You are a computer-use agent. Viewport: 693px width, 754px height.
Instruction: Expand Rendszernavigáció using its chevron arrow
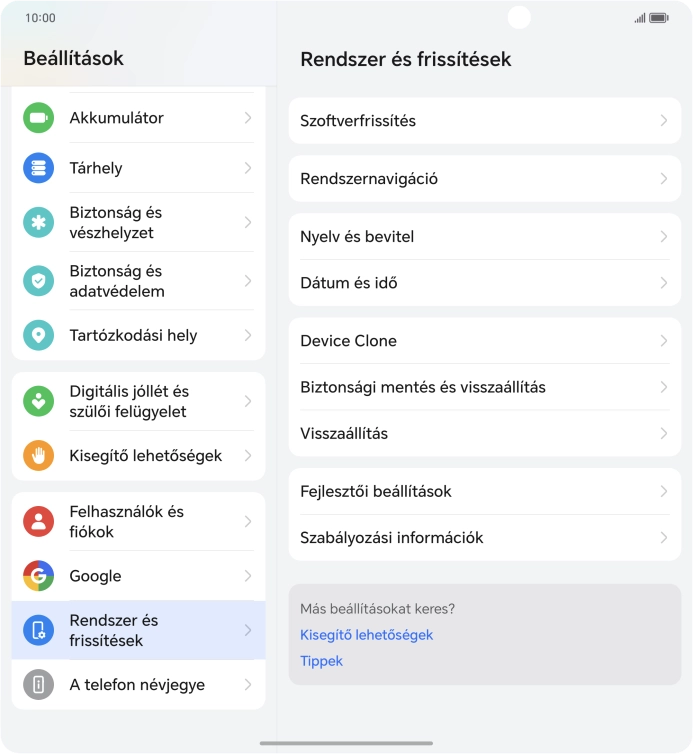point(663,179)
